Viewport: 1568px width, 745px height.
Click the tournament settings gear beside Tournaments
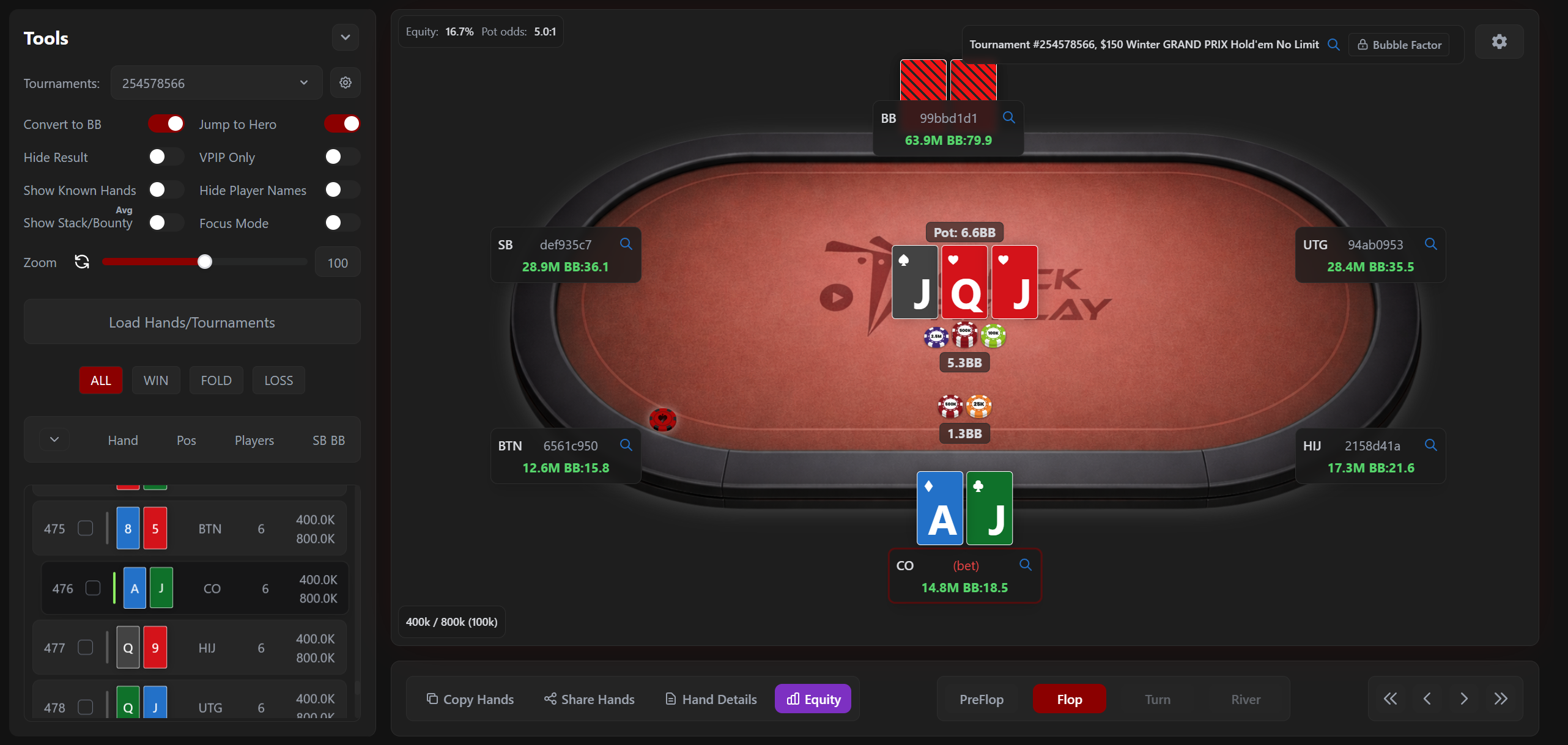(346, 83)
